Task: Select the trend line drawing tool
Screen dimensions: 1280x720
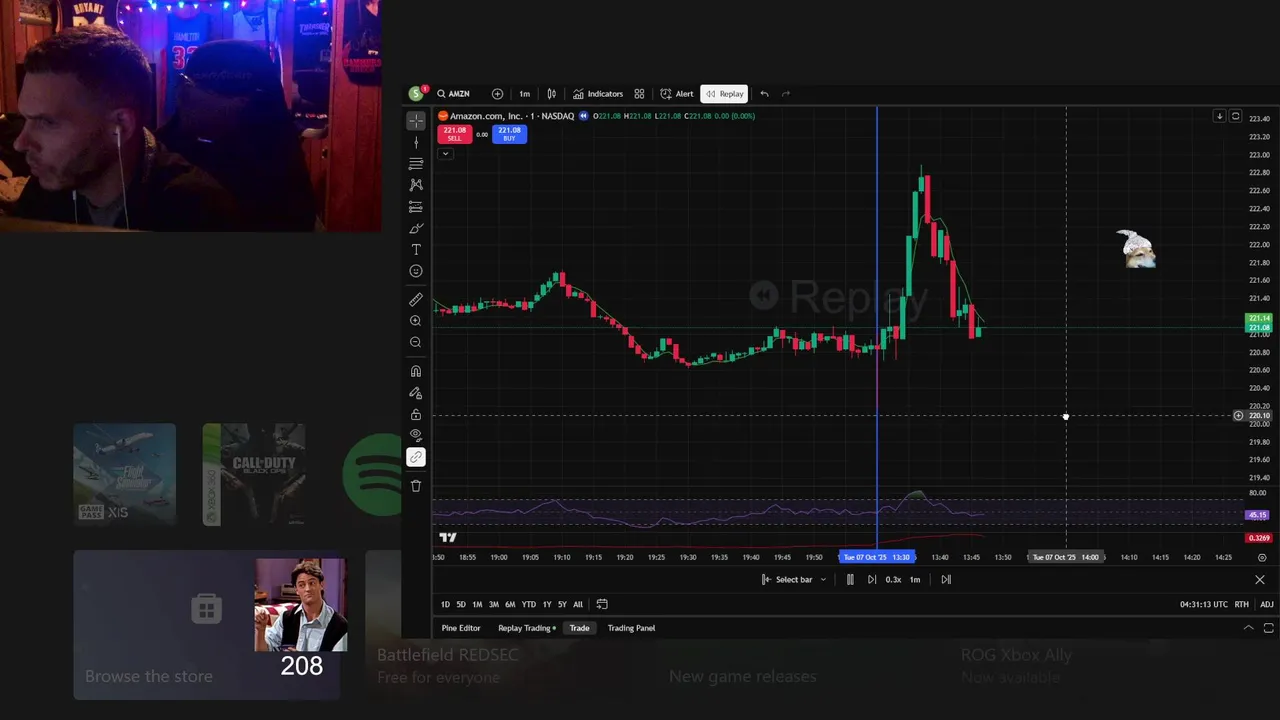Action: 416,142
